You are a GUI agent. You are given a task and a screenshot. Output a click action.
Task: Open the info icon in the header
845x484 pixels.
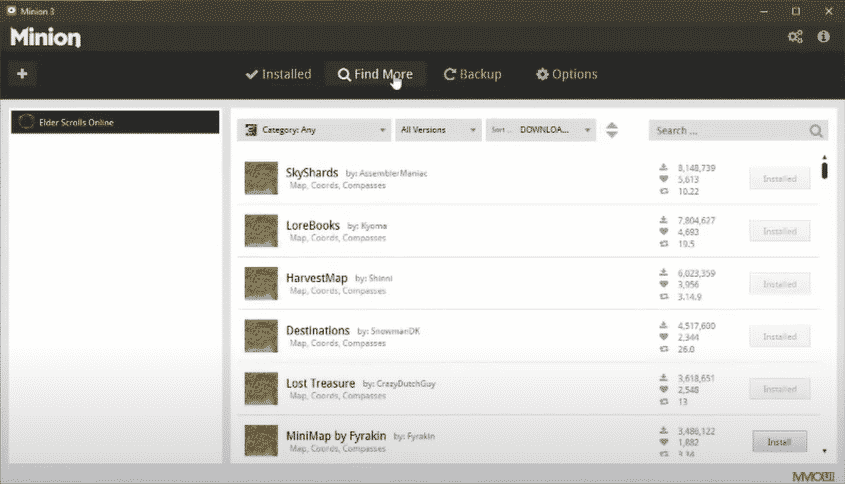click(x=823, y=36)
